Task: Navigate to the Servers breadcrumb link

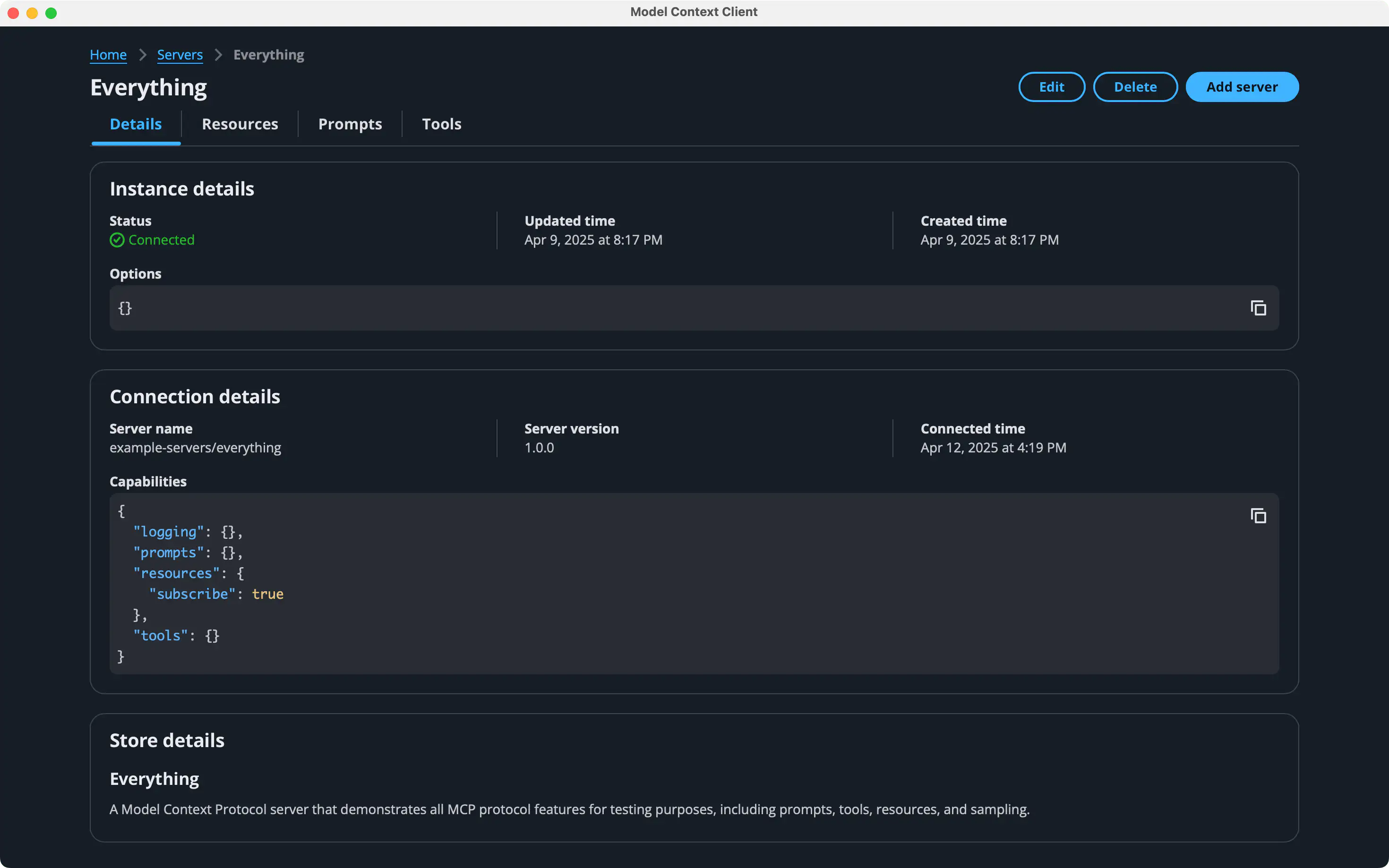Action: (180, 54)
